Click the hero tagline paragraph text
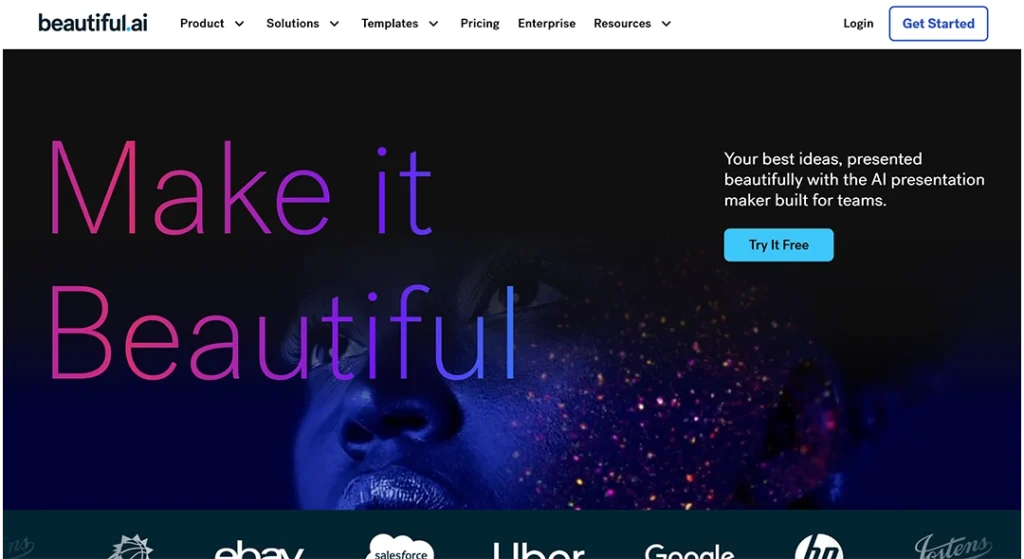 [x=854, y=180]
